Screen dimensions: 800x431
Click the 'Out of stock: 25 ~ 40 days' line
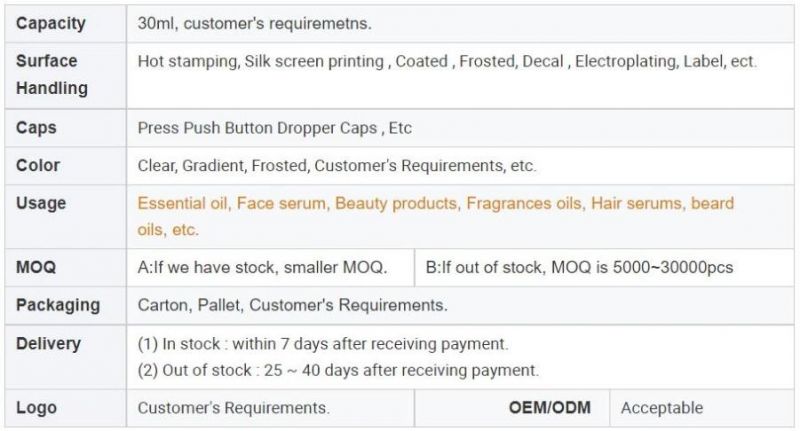(x=338, y=370)
